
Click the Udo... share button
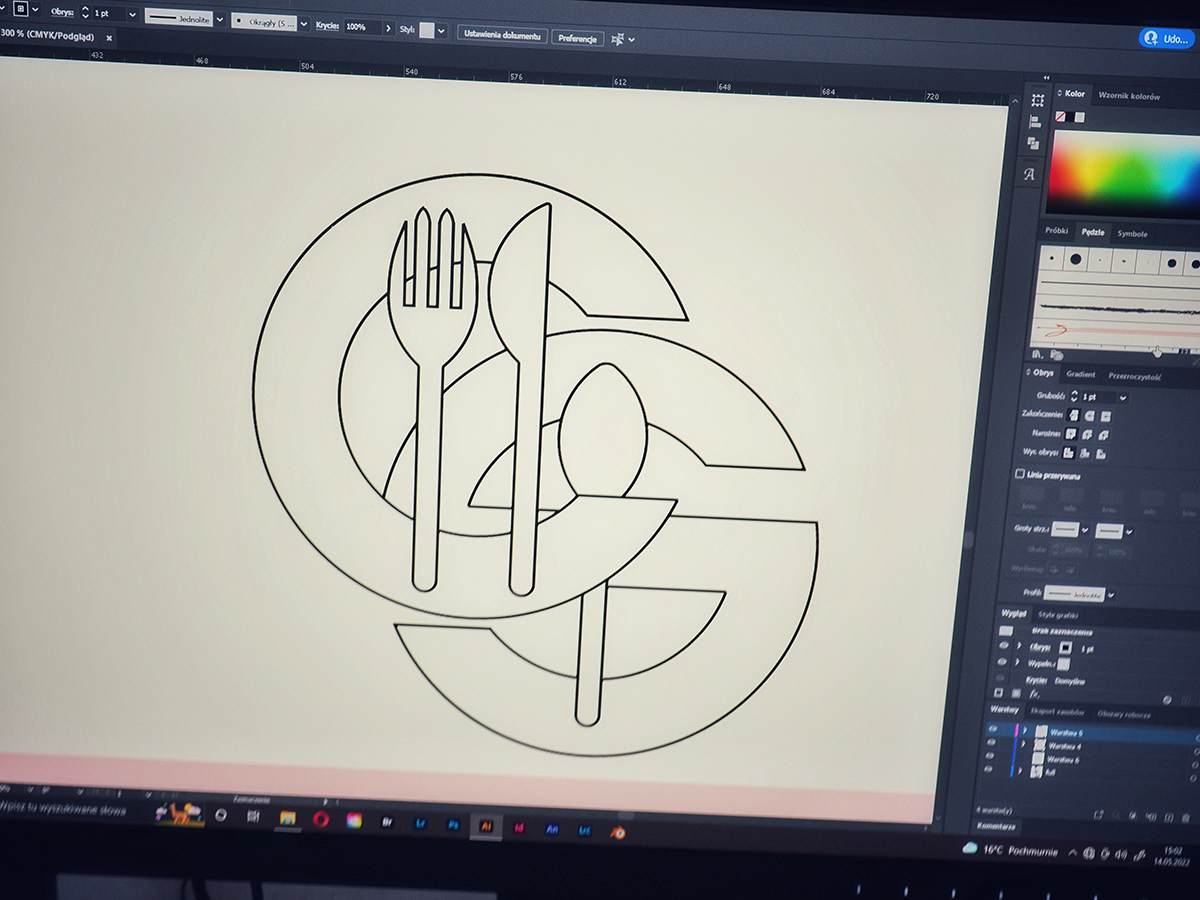pos(1167,38)
